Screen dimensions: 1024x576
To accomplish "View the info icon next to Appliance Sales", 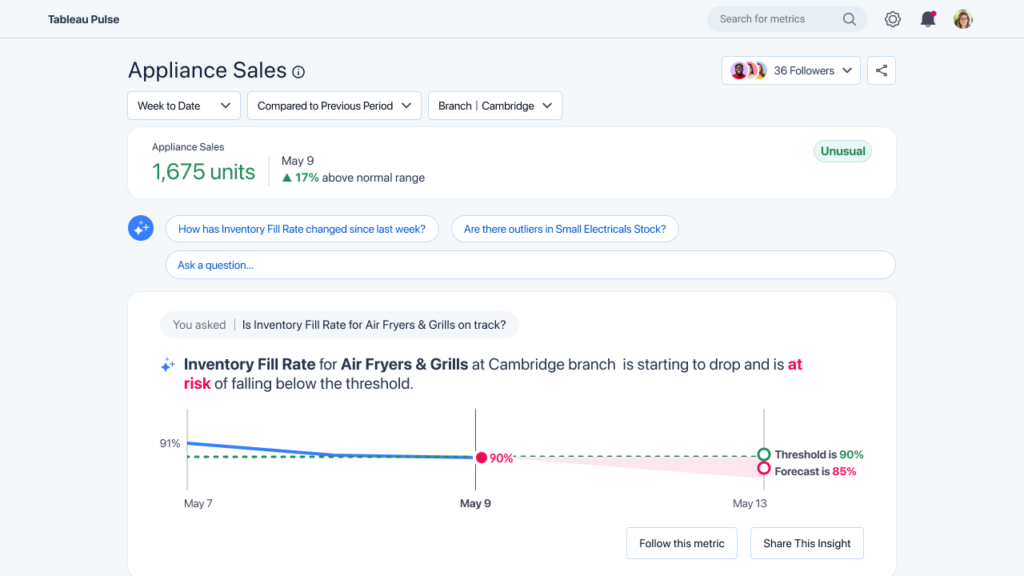I will 297,71.
